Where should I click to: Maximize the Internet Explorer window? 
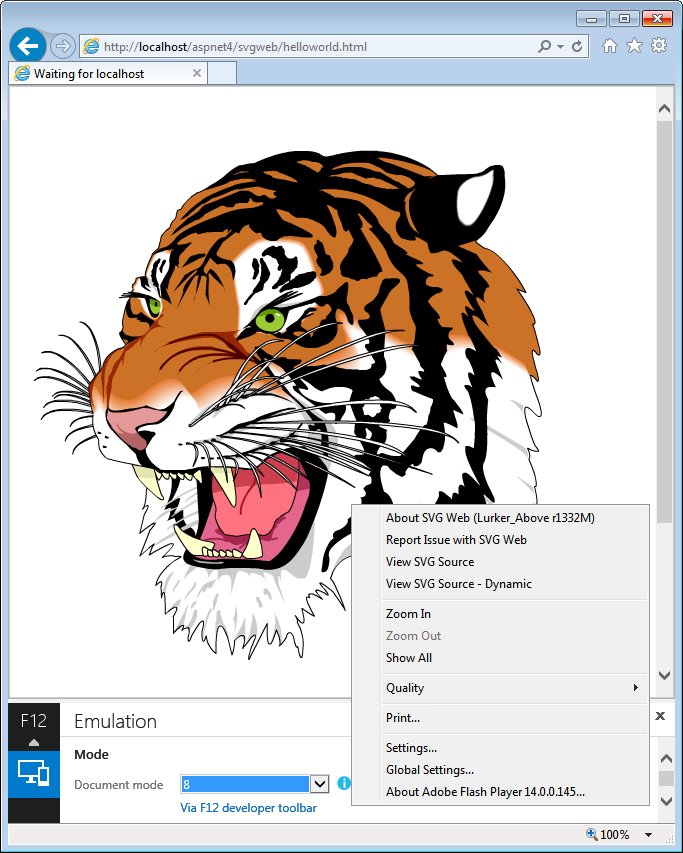coord(624,18)
